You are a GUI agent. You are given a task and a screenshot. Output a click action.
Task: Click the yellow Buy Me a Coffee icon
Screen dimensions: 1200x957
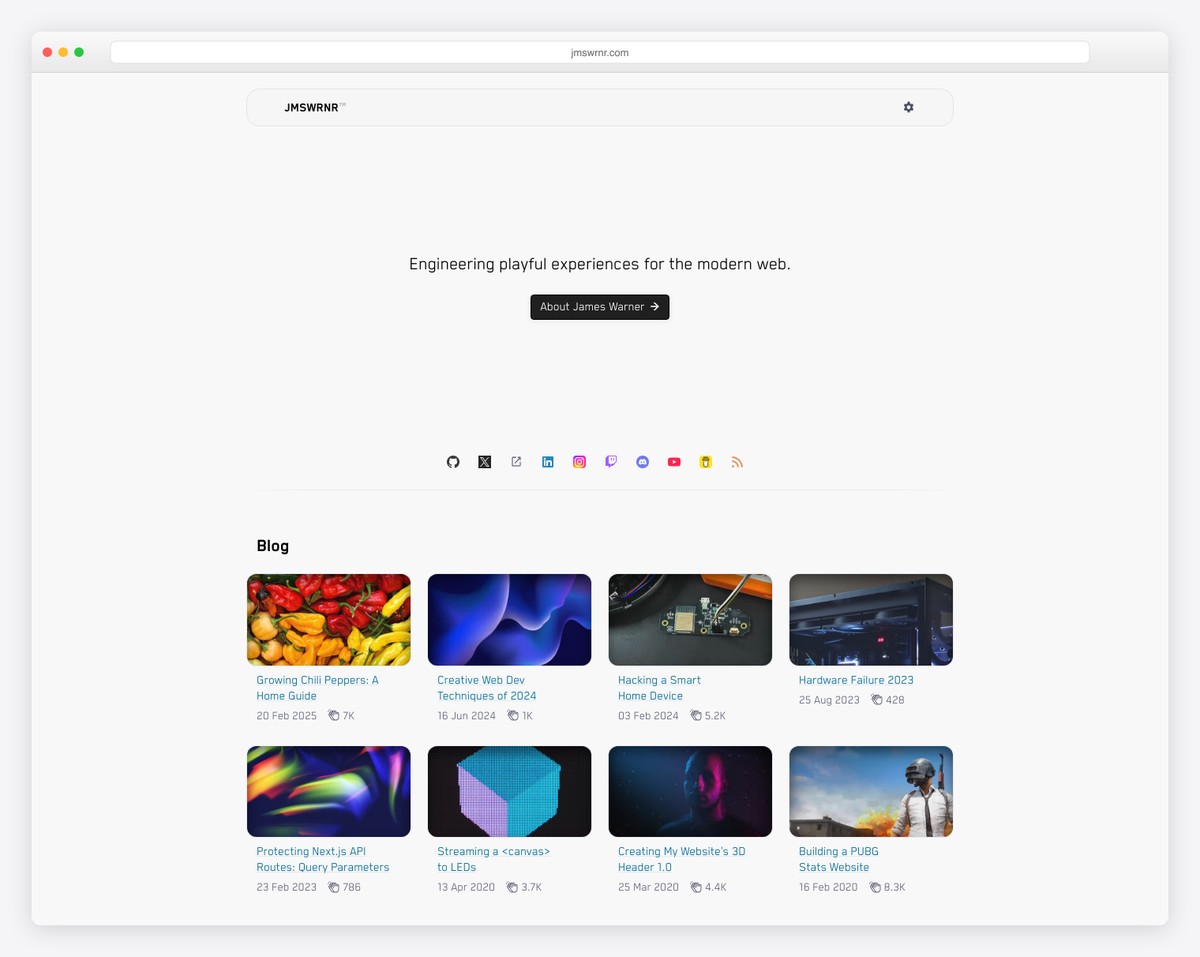(706, 462)
